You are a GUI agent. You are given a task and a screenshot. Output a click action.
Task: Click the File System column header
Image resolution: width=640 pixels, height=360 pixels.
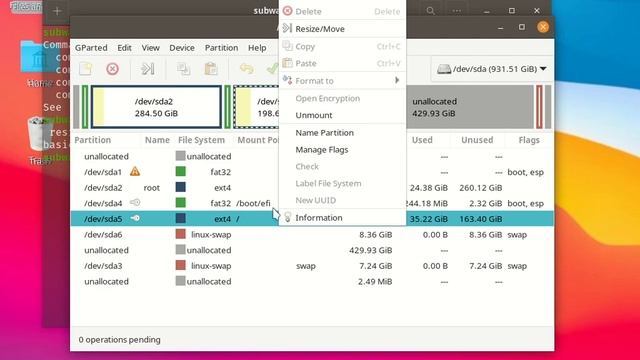coord(201,140)
